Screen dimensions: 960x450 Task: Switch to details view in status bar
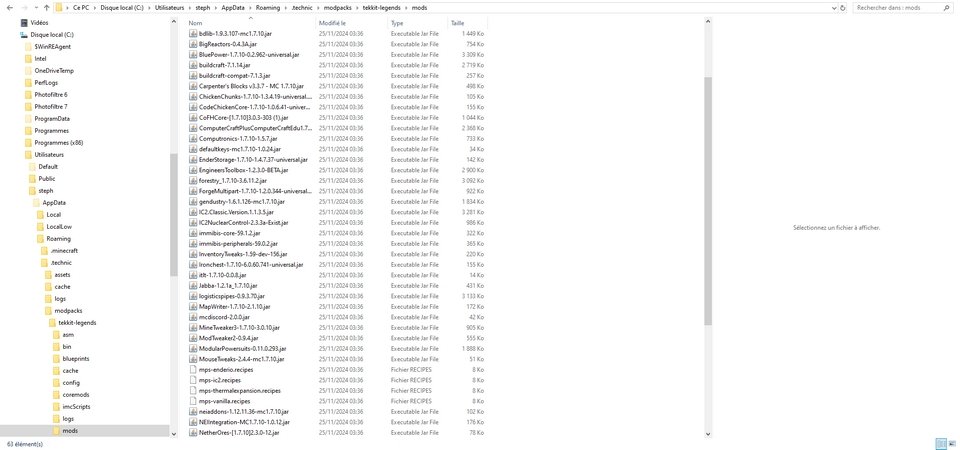(941, 444)
